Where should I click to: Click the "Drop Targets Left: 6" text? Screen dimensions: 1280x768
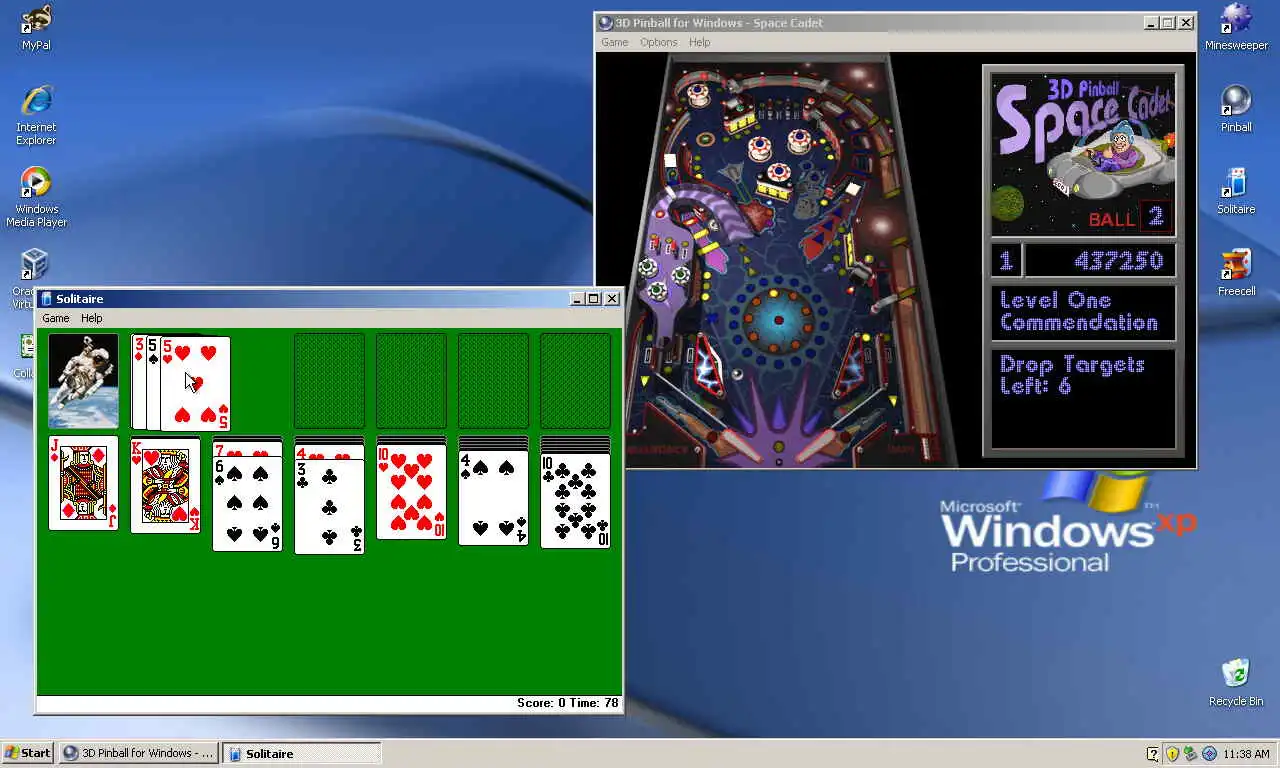pos(1072,374)
